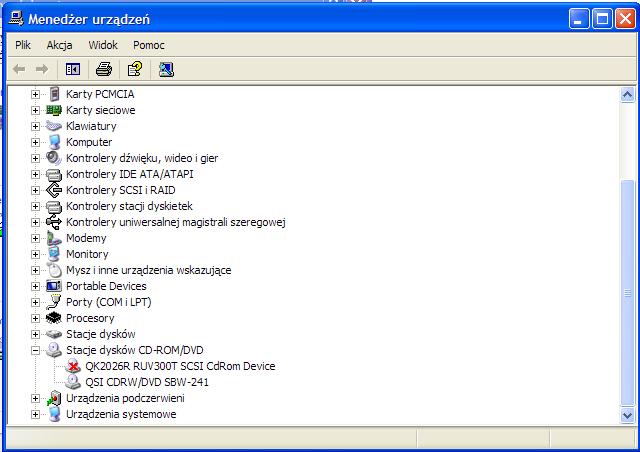Expand the Kontrolery SCSI i RAID node
The height and width of the screenshot is (452, 640).
click(36, 190)
